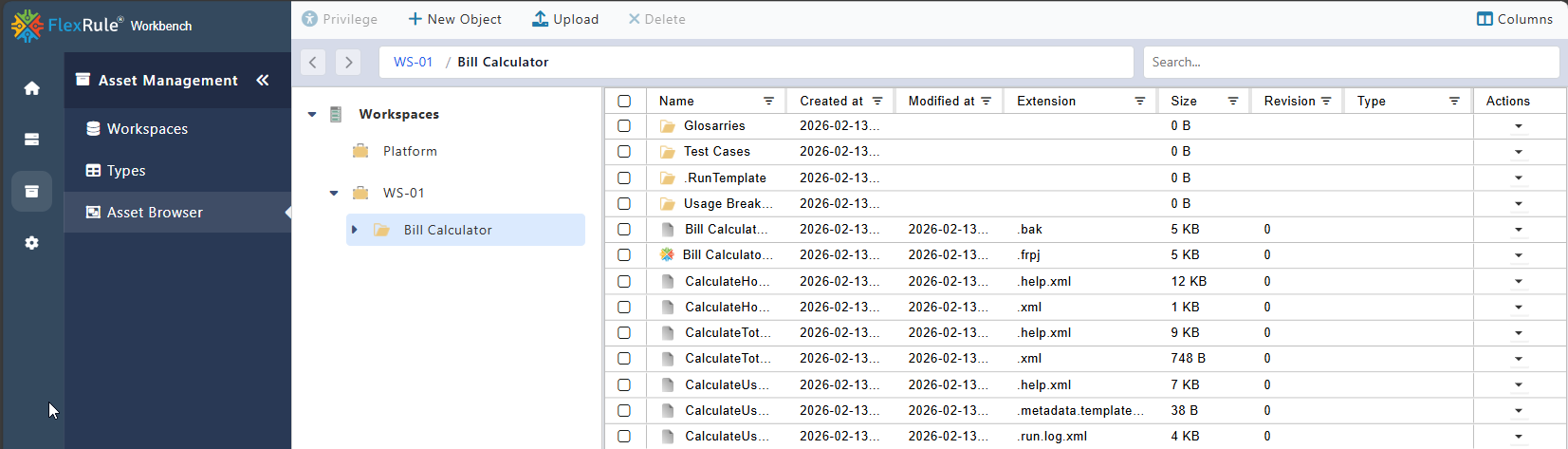Open filter menu for the Created at column

(877, 101)
